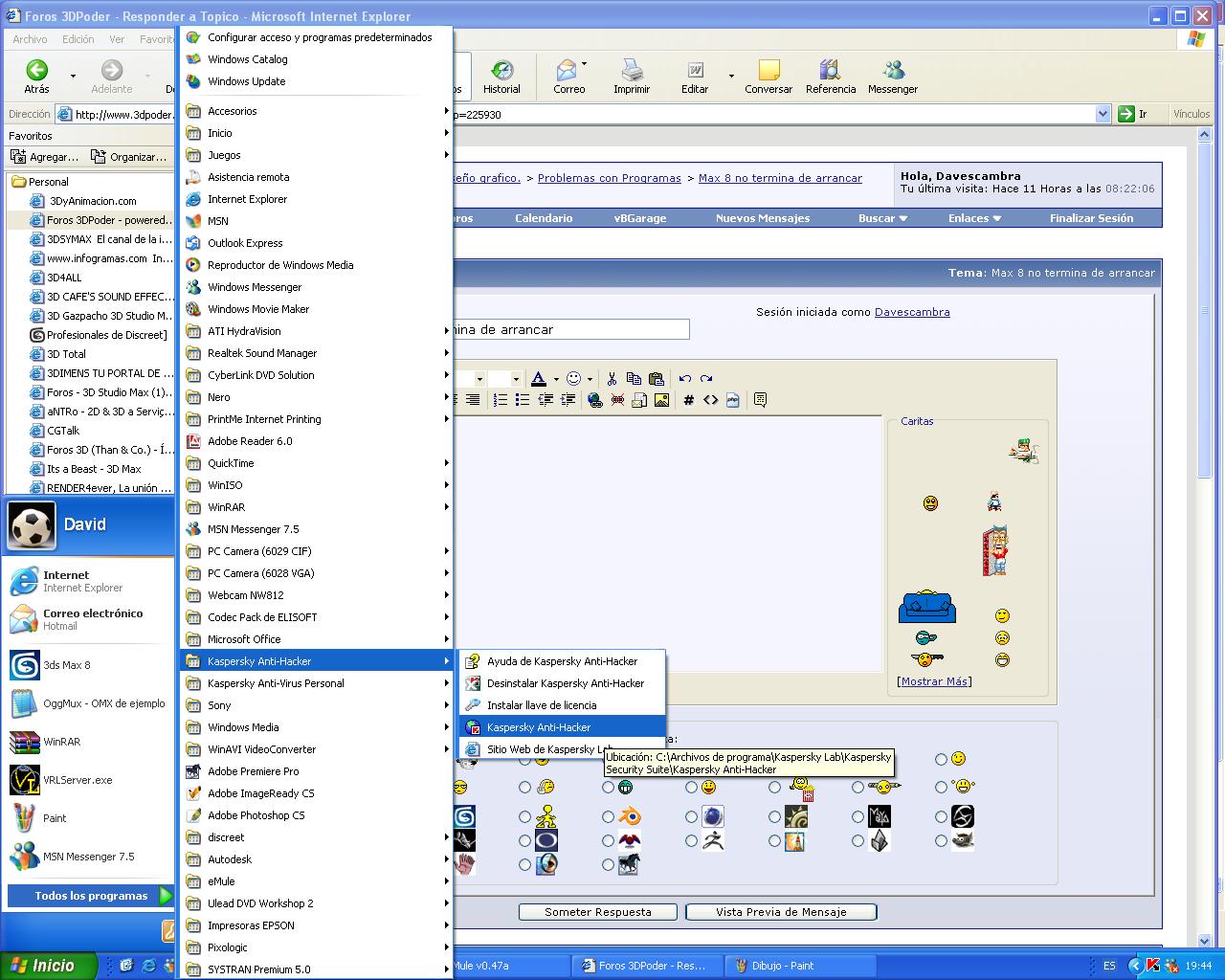Image resolution: width=1225 pixels, height=980 pixels.
Task: Select the Blender logo post icon radio
Action: (608, 817)
